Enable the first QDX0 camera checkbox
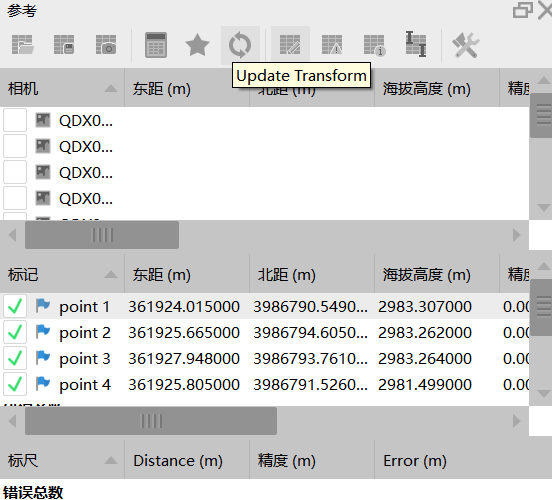This screenshot has height=500, width=552. (15, 120)
